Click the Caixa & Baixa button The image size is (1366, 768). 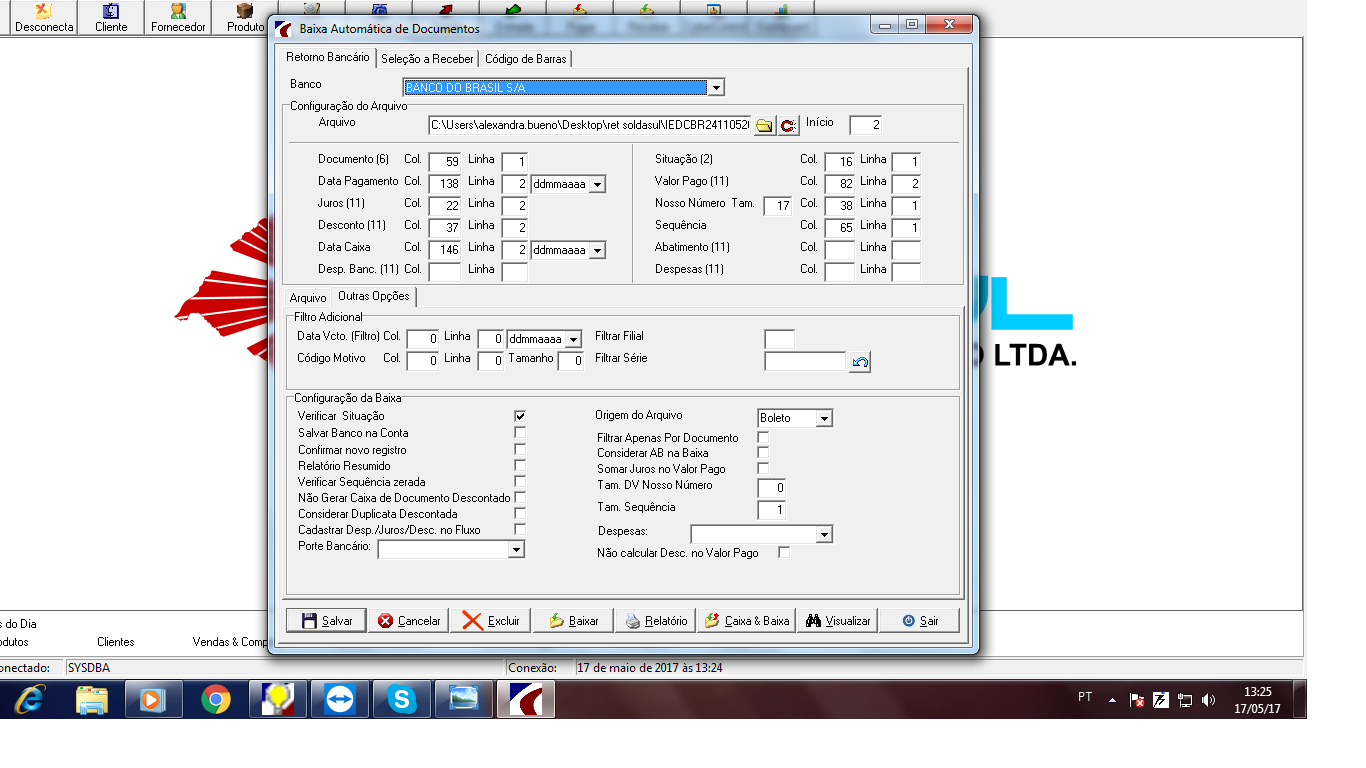coord(747,620)
